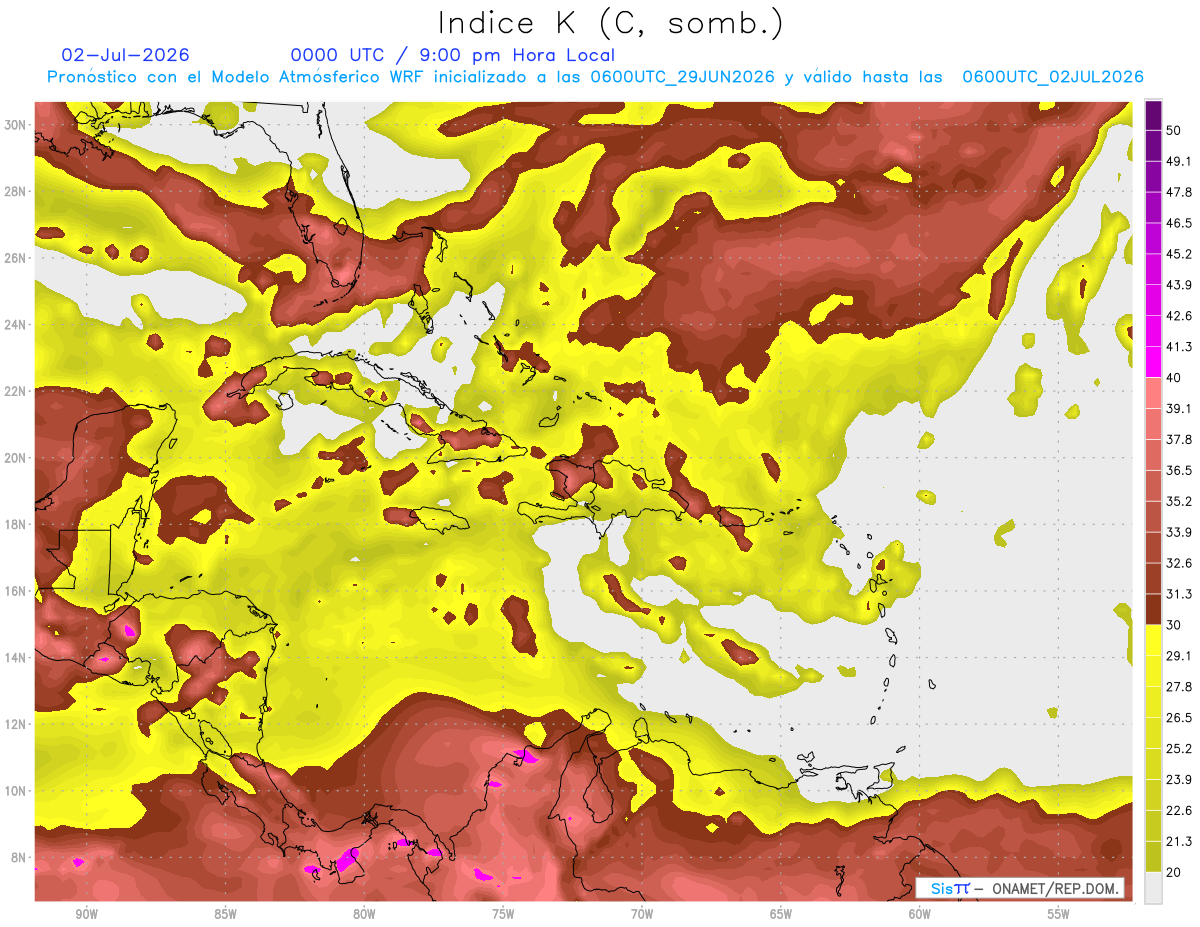
Task: Click the "26N" latitude axis label
Action: (15, 258)
